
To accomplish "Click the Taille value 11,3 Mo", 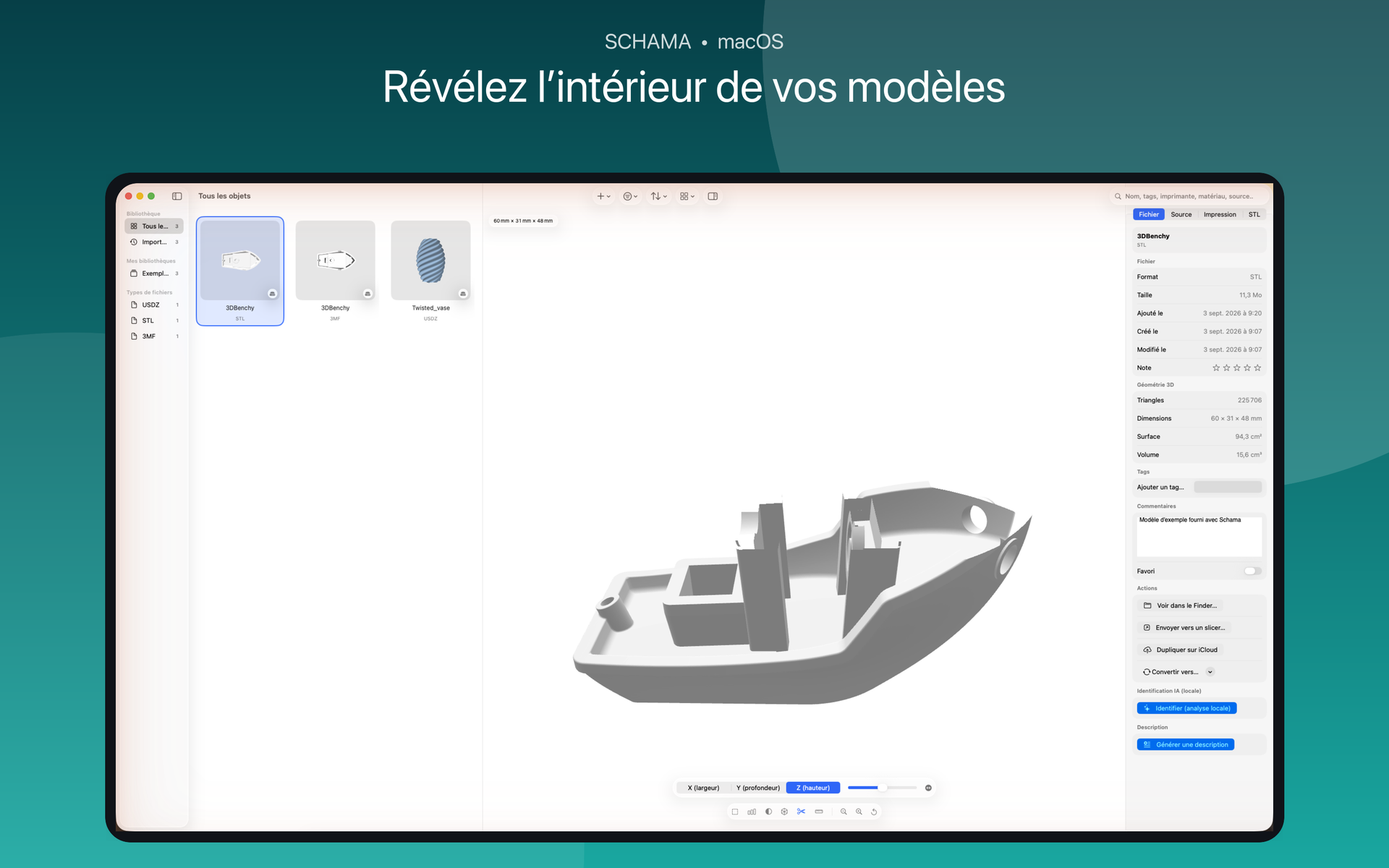I will pyautogui.click(x=1250, y=295).
